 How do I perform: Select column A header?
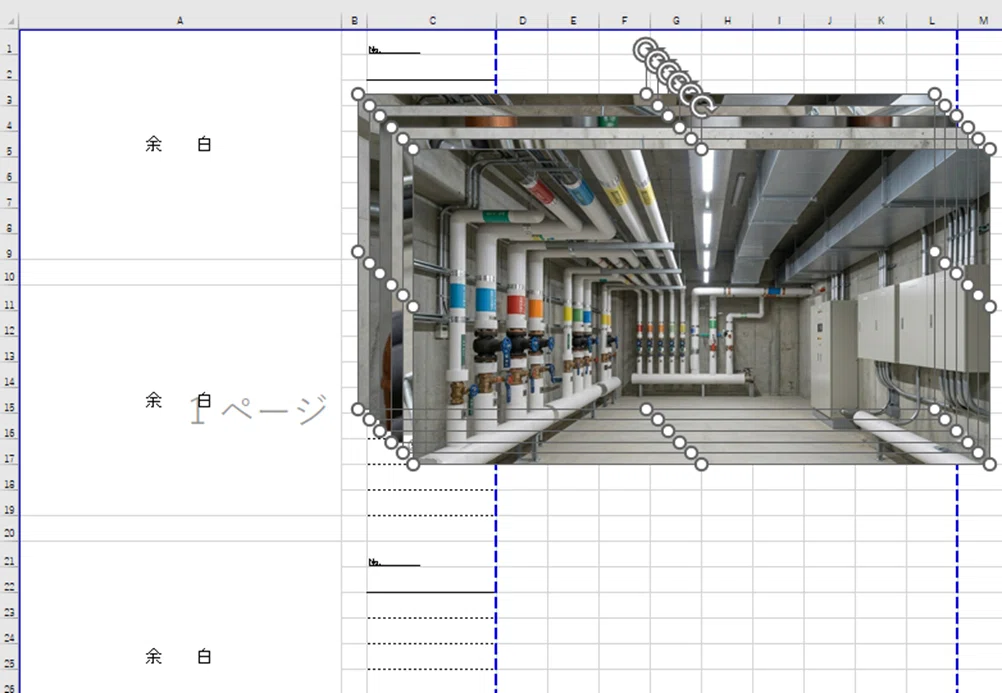pos(180,21)
